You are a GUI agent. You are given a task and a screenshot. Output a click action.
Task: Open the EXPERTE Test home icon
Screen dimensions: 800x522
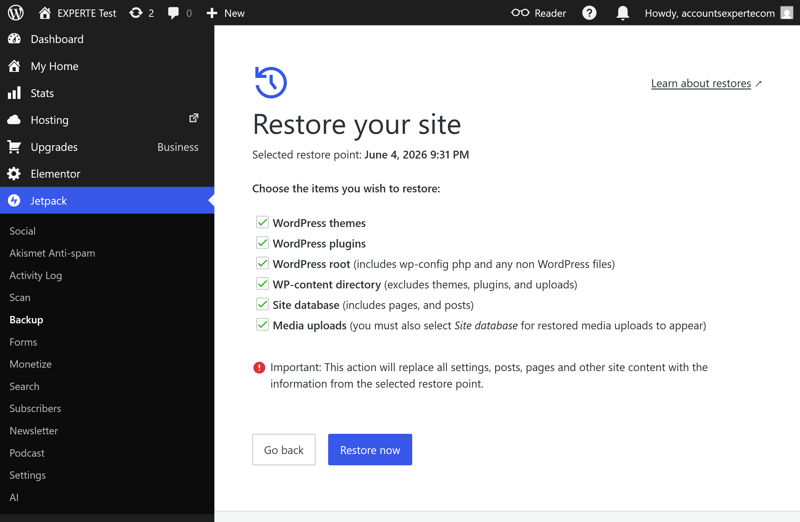pos(45,13)
